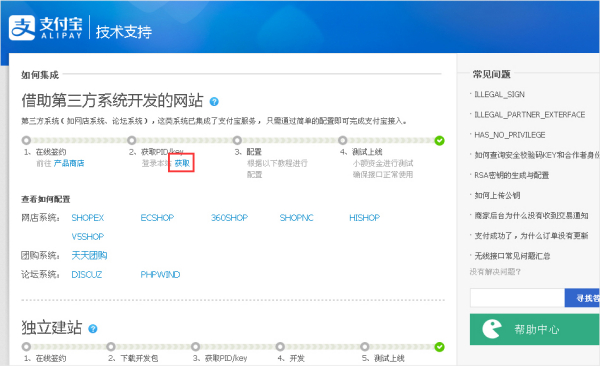The width and height of the screenshot is (600, 366).
Task: Open 360SHOP configuration guide
Action: click(x=229, y=218)
